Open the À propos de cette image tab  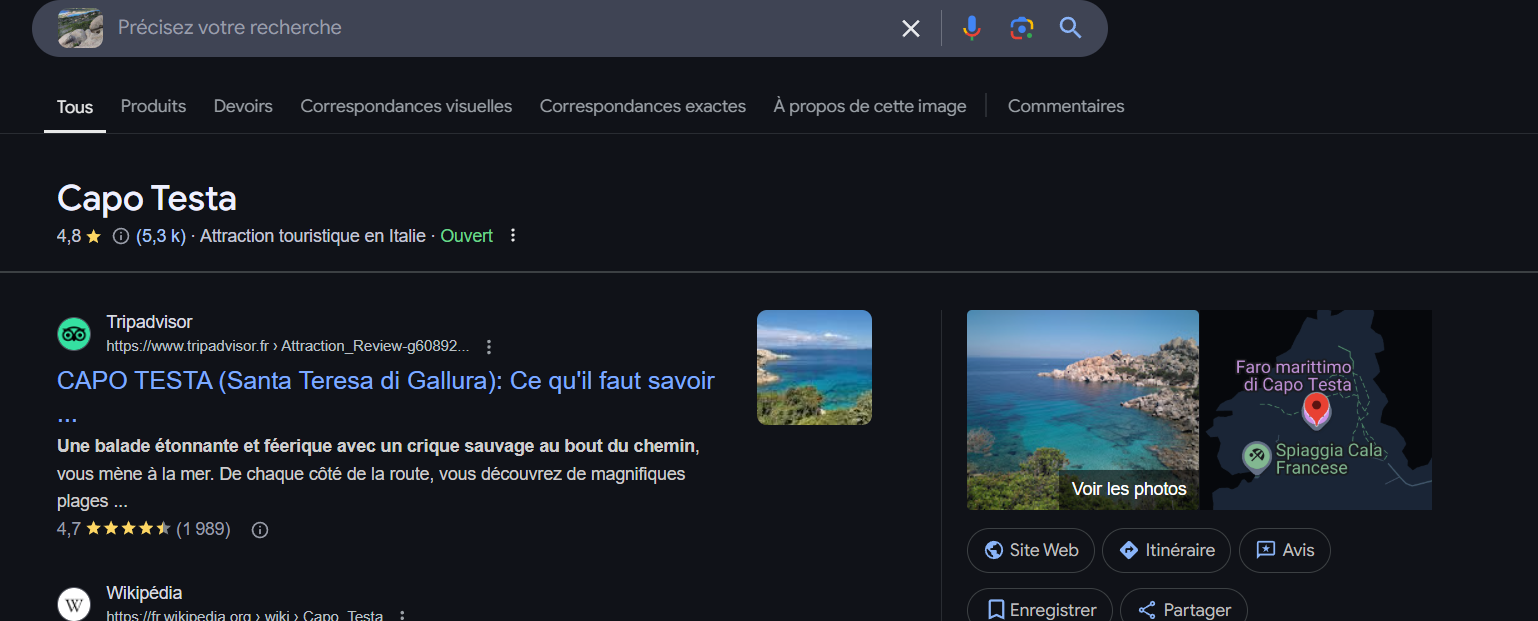(x=869, y=106)
